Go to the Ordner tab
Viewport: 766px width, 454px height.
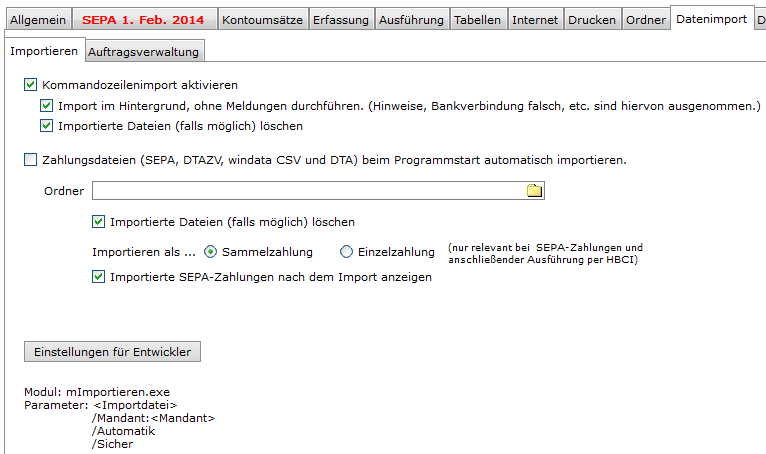[x=646, y=20]
